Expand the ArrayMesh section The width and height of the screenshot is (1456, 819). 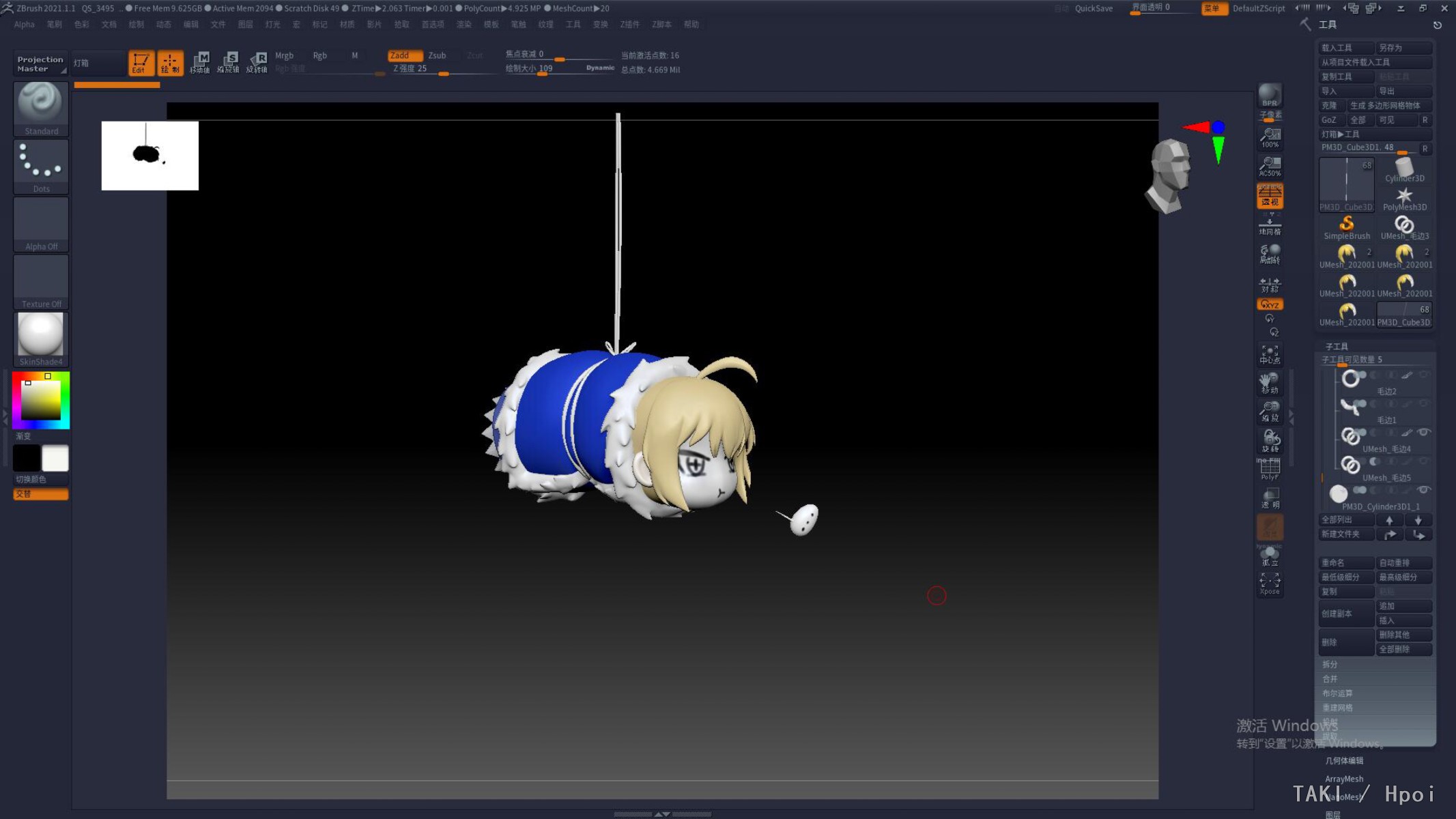pos(1344,779)
